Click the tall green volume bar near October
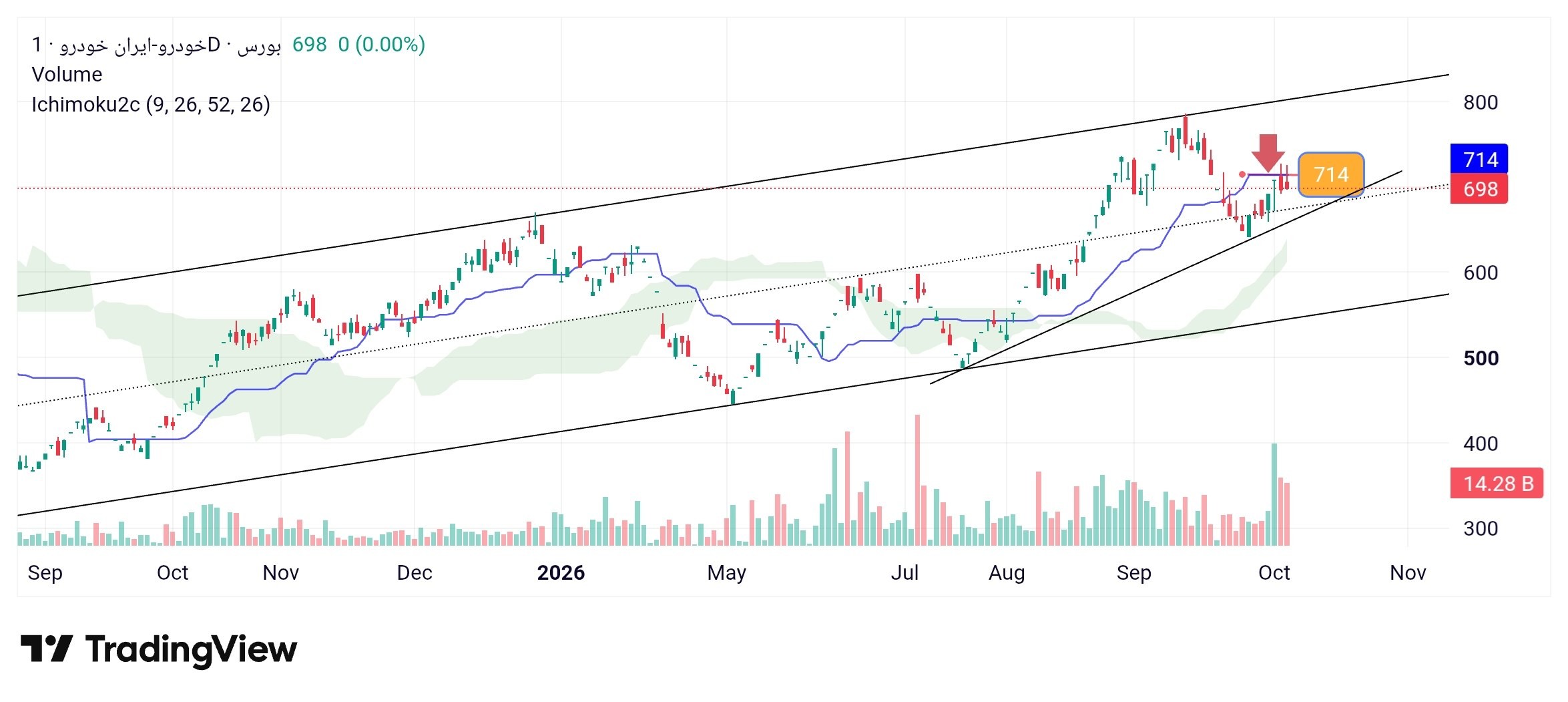1568x702 pixels. [1274, 494]
